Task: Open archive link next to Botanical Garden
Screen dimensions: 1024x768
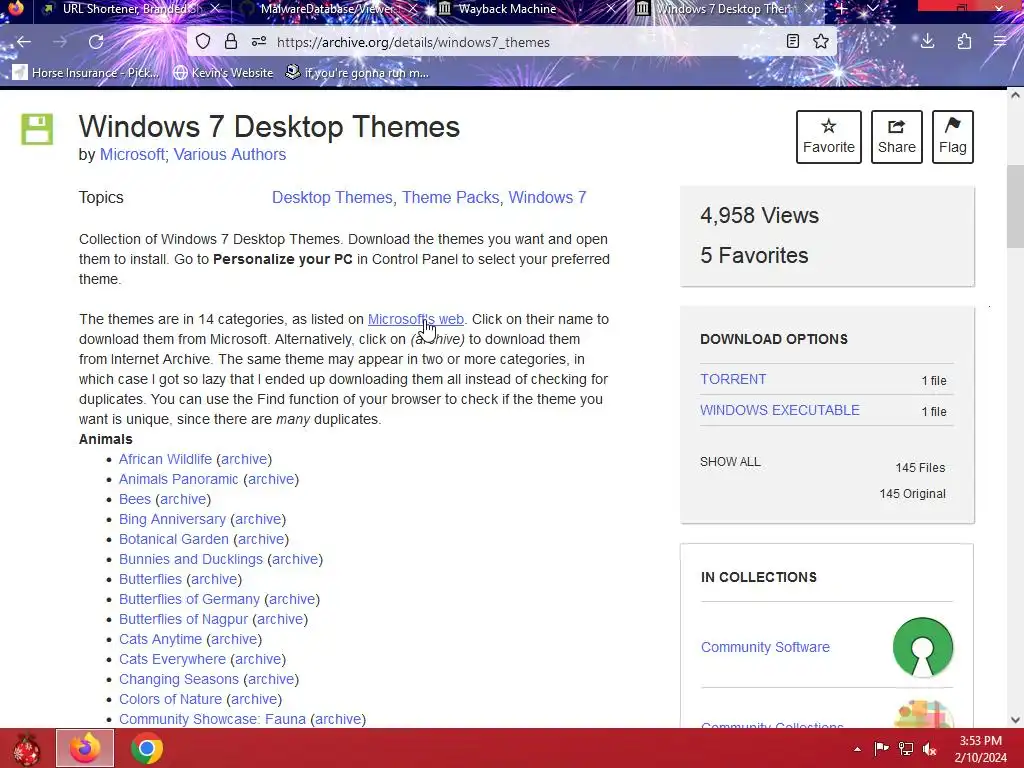Action: click(261, 539)
